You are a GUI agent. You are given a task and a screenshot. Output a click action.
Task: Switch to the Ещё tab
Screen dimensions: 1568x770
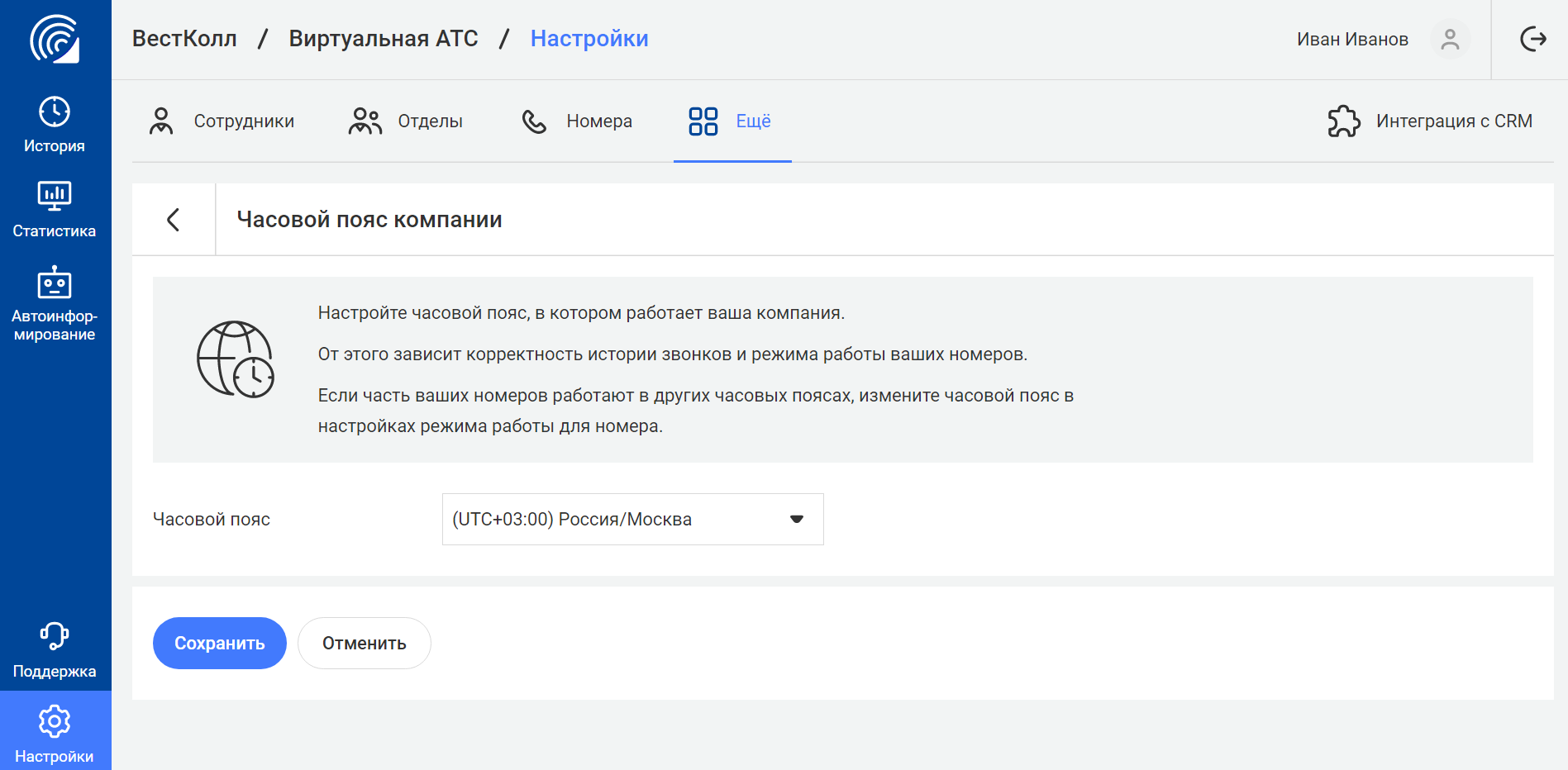(731, 121)
